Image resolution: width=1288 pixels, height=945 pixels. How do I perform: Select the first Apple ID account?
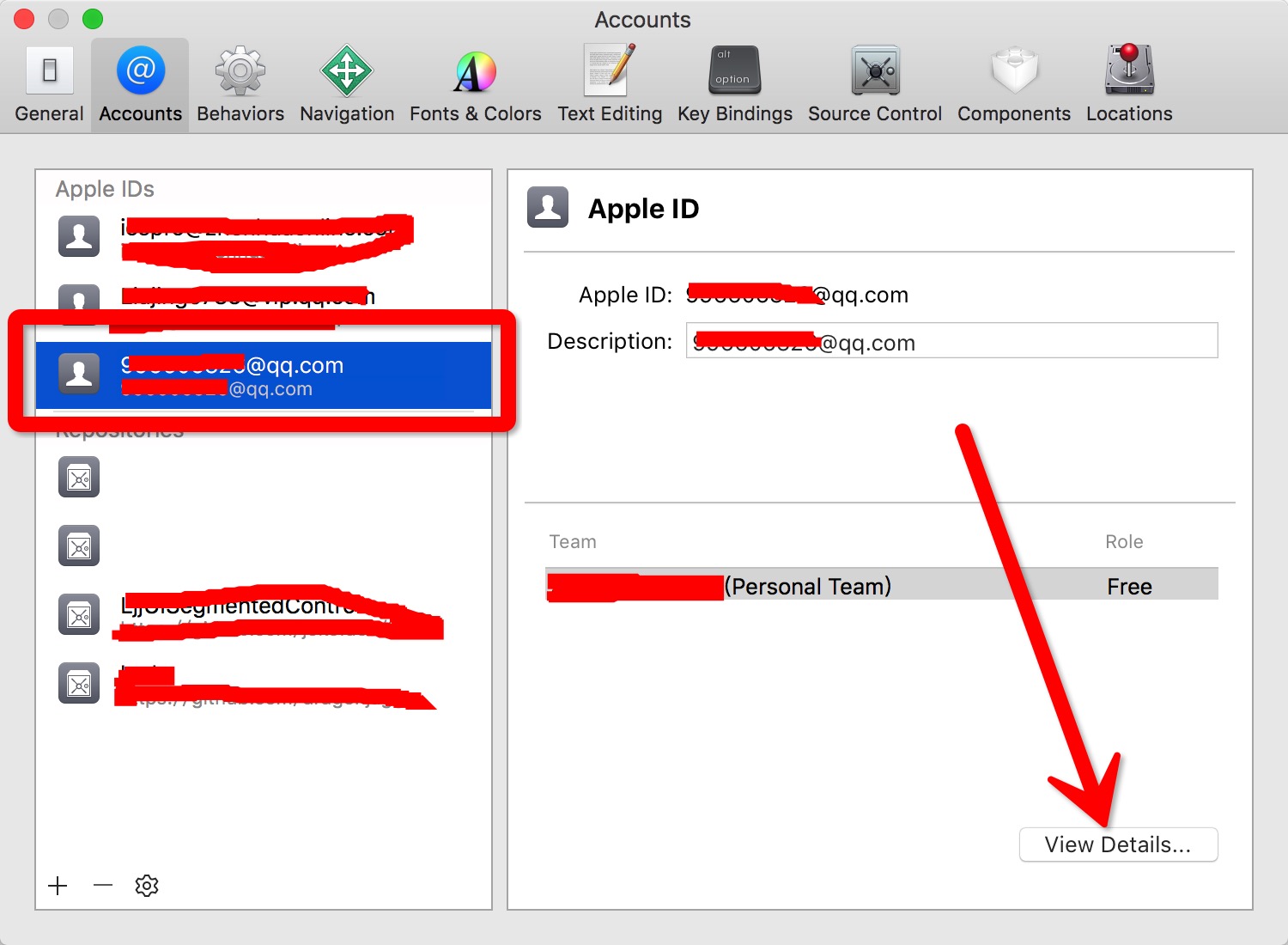point(264,238)
